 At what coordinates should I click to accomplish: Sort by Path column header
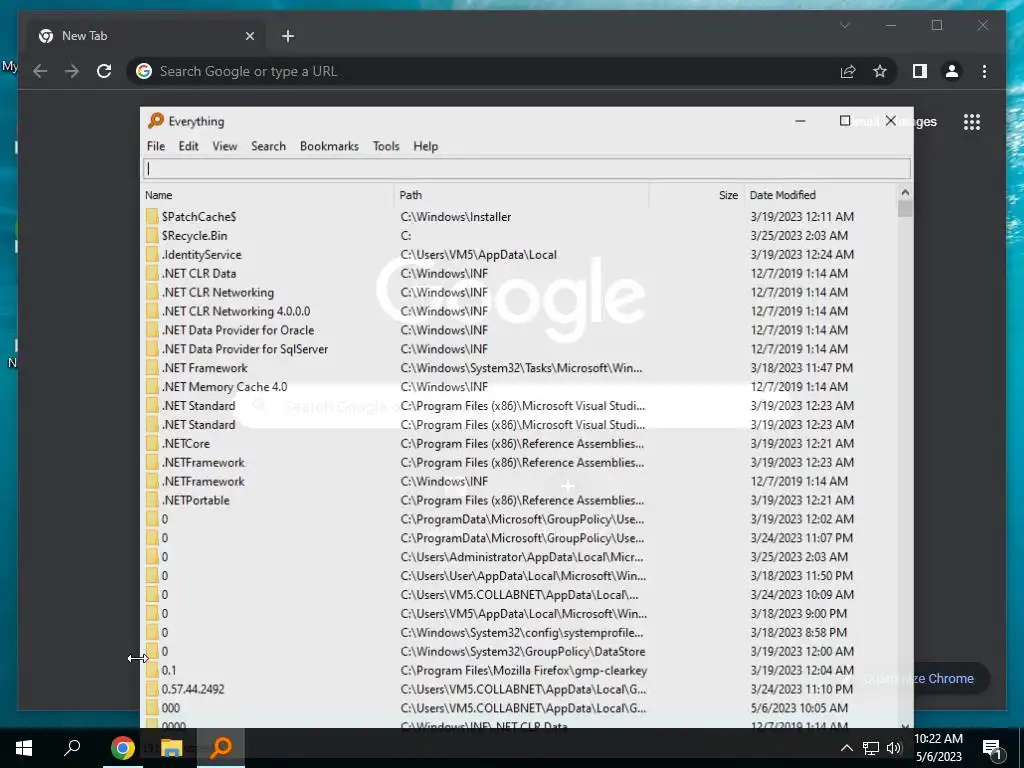point(521,195)
